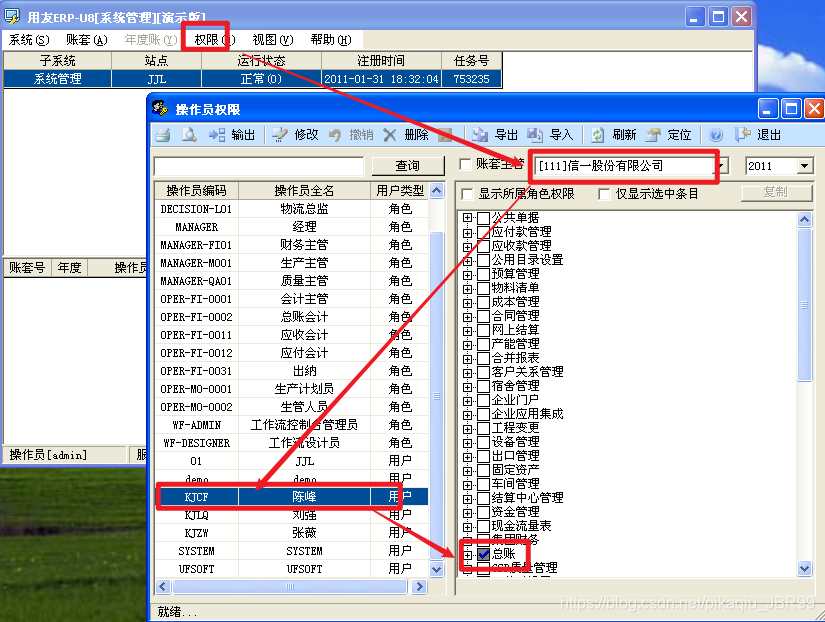The width and height of the screenshot is (825, 622).
Task: Enable 仅显示选中条目 checkbox
Action: pos(605,194)
